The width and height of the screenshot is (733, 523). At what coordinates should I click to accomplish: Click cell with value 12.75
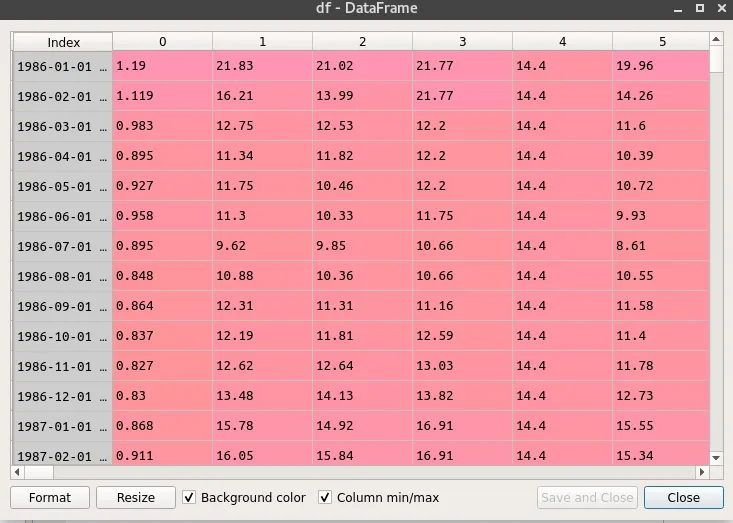coord(262,126)
